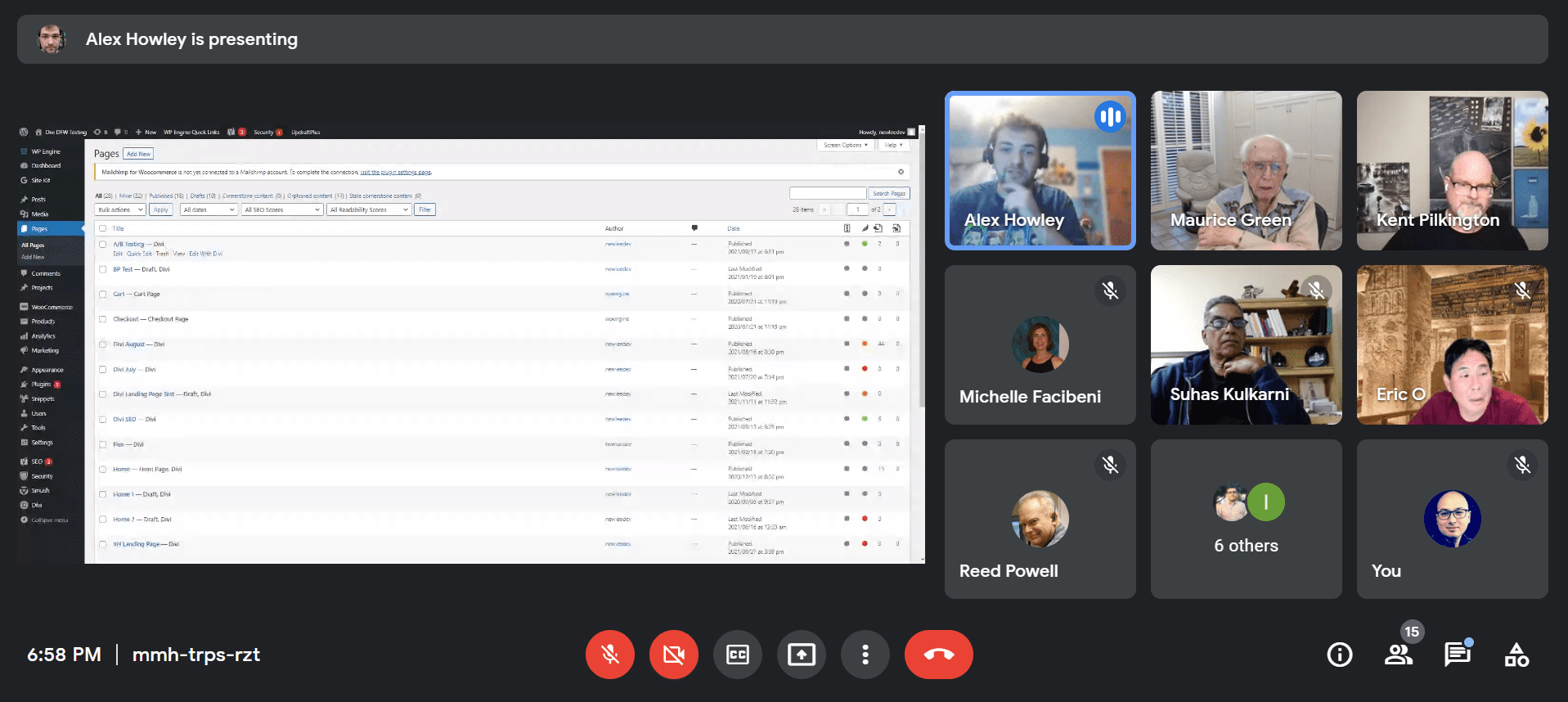Open Site Kit in the sidebar
The height and width of the screenshot is (702, 1568).
pyautogui.click(x=41, y=180)
